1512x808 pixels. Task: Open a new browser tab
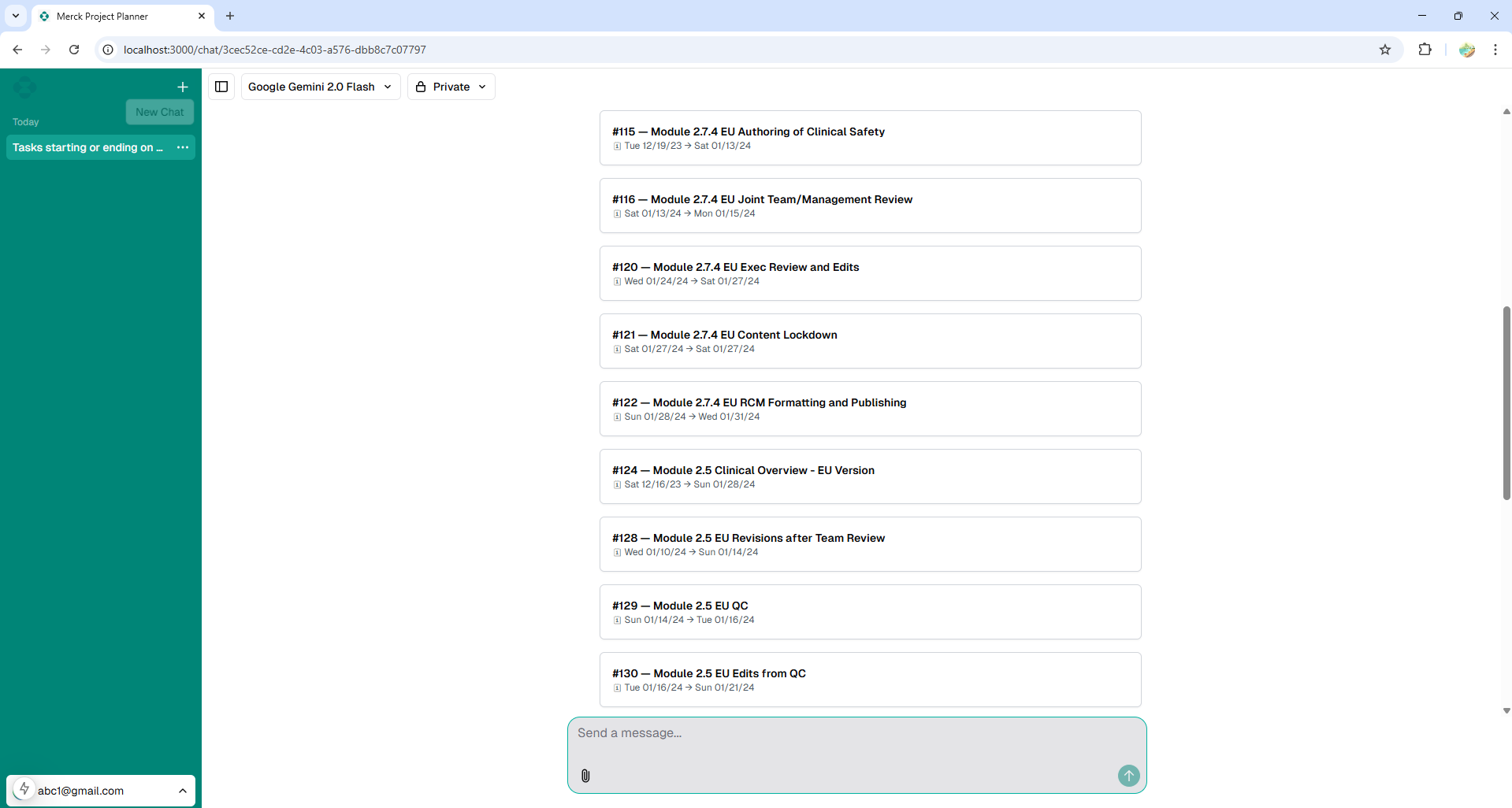(x=230, y=16)
